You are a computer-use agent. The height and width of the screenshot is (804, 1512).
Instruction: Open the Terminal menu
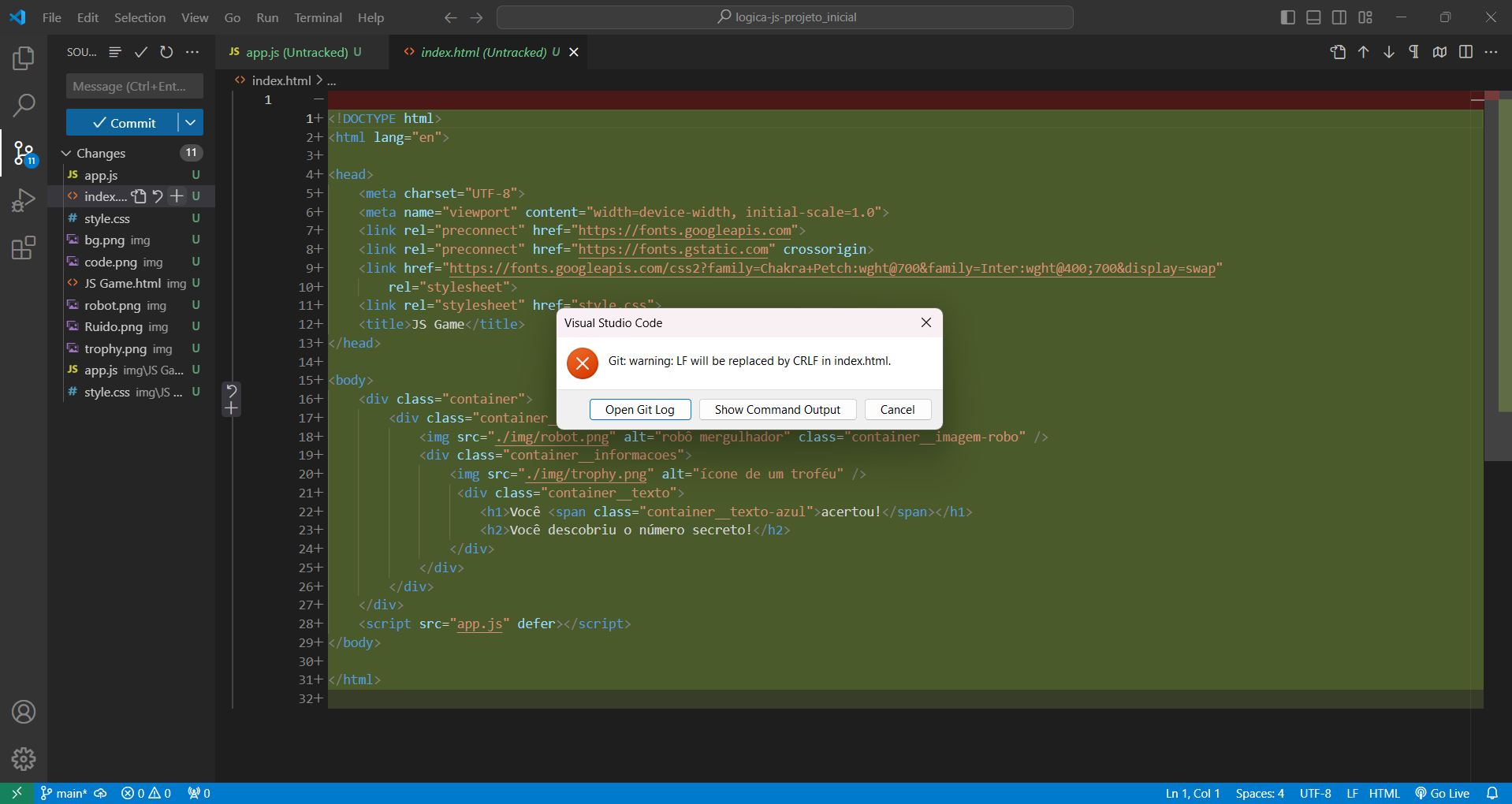[318, 17]
